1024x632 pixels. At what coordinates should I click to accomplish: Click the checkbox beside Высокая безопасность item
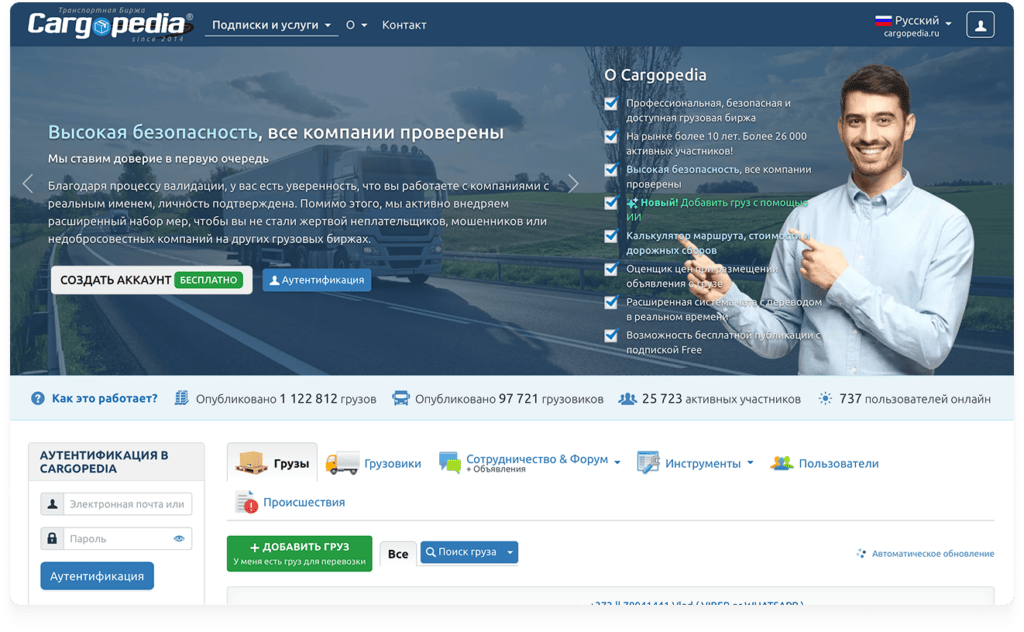611,169
